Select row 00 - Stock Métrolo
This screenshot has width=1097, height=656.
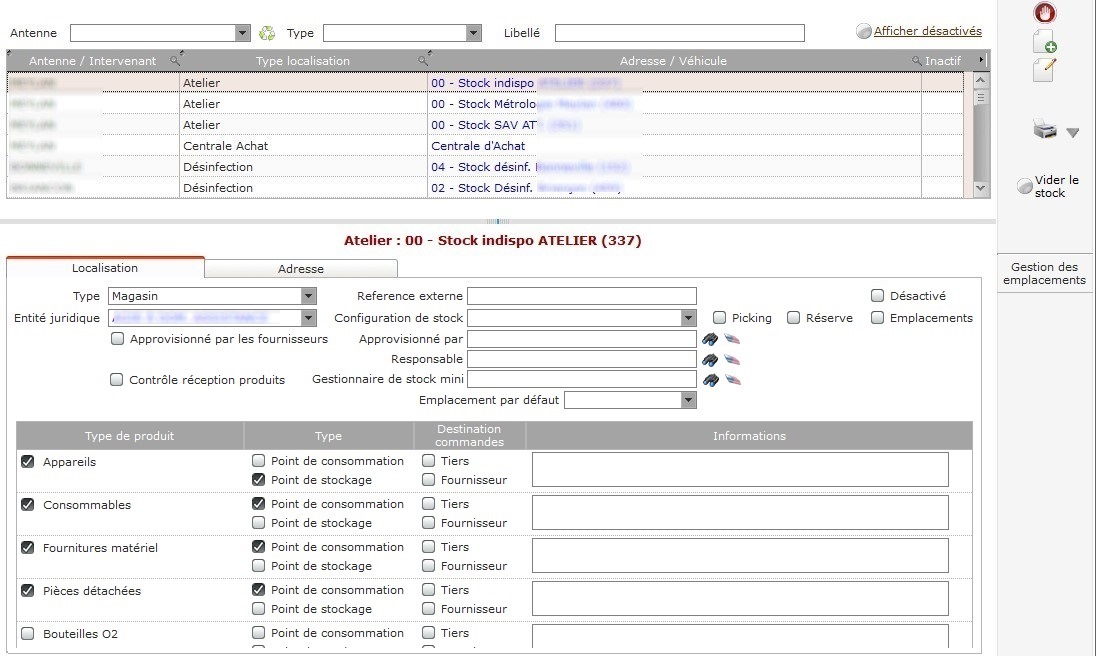click(x=485, y=104)
